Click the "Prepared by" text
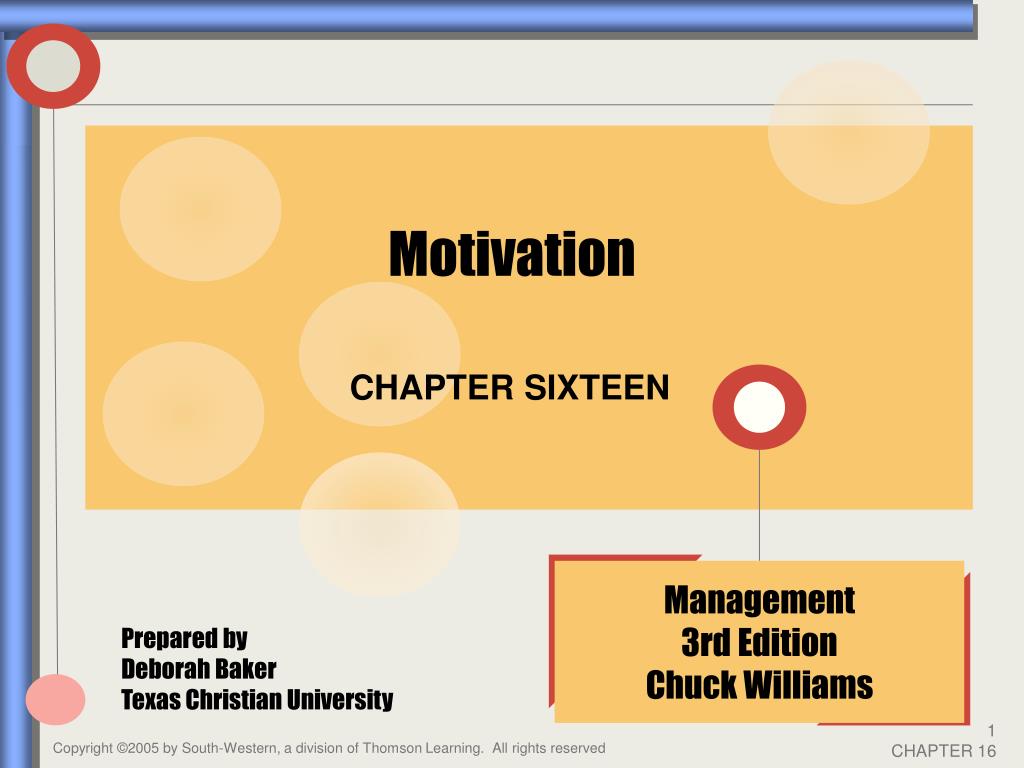 pyautogui.click(x=184, y=638)
